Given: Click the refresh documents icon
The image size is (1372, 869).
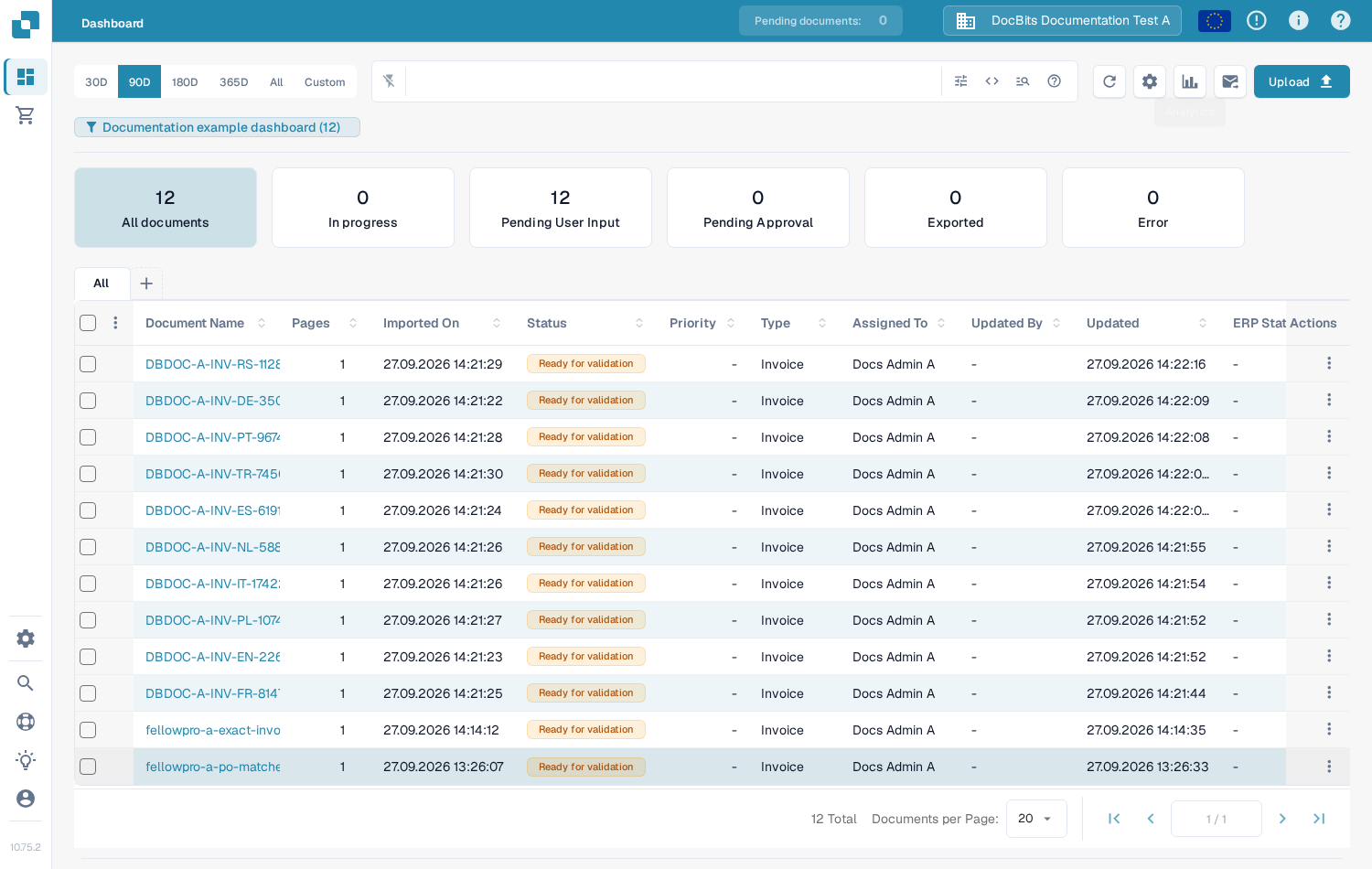Looking at the screenshot, I should pos(1109,81).
